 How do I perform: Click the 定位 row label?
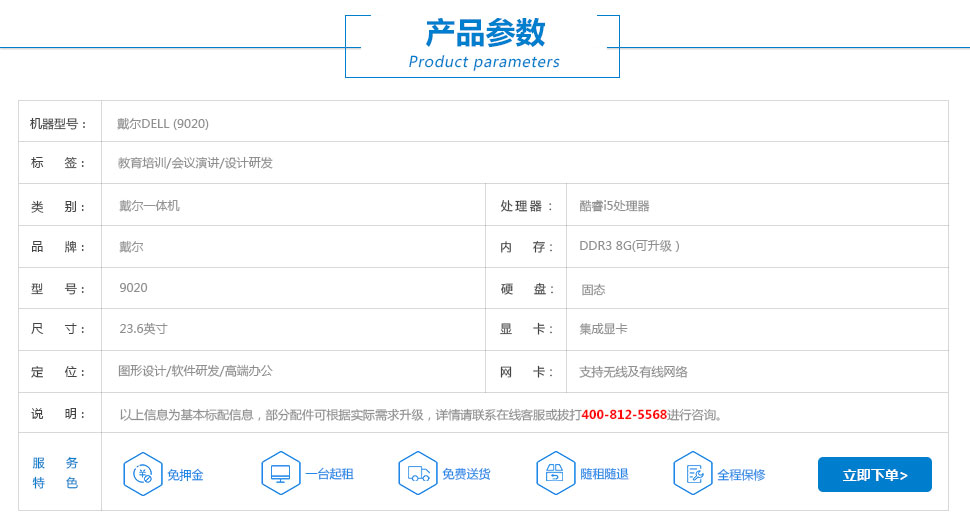tap(58, 372)
